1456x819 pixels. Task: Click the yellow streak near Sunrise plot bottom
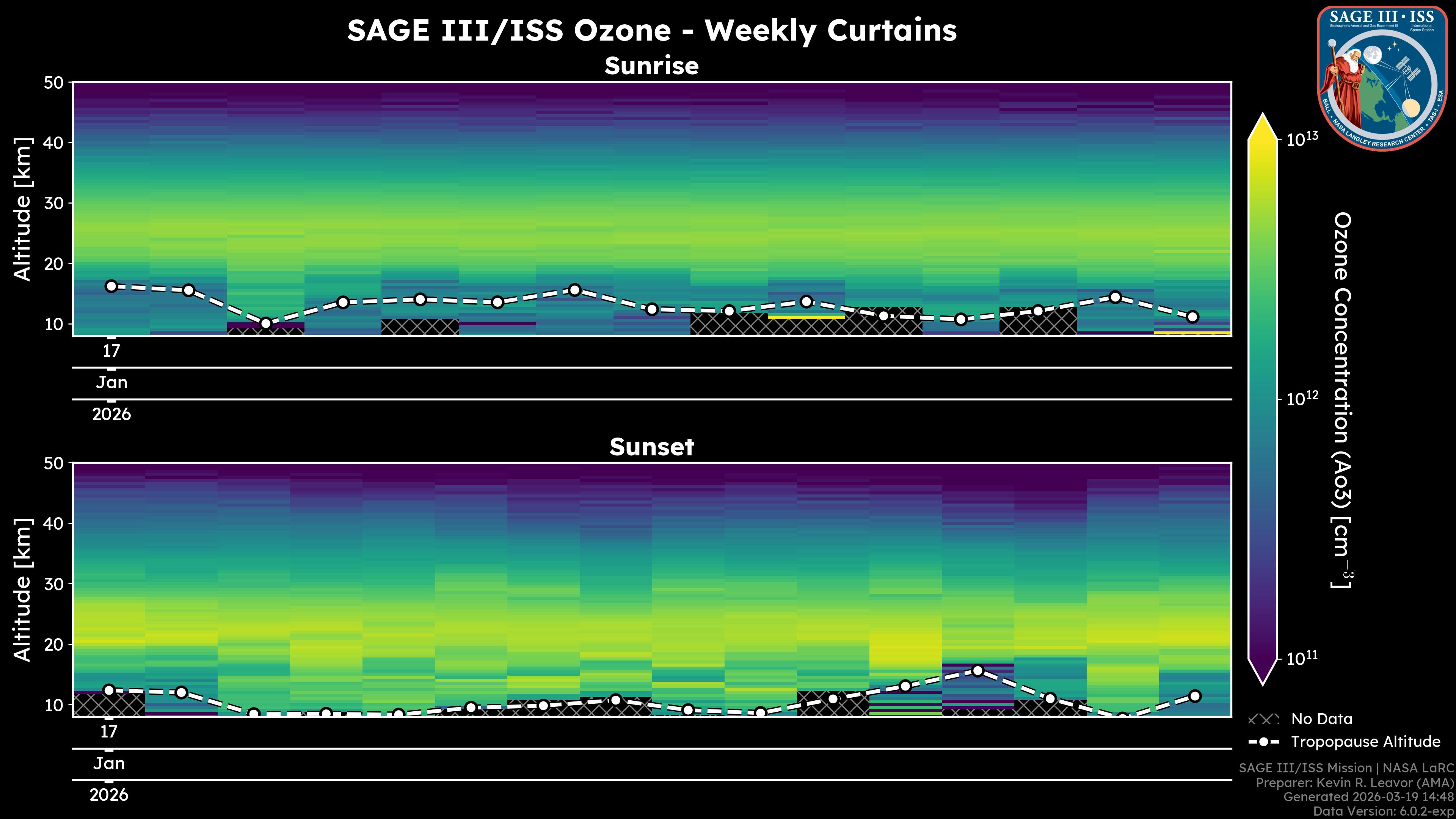click(x=806, y=318)
